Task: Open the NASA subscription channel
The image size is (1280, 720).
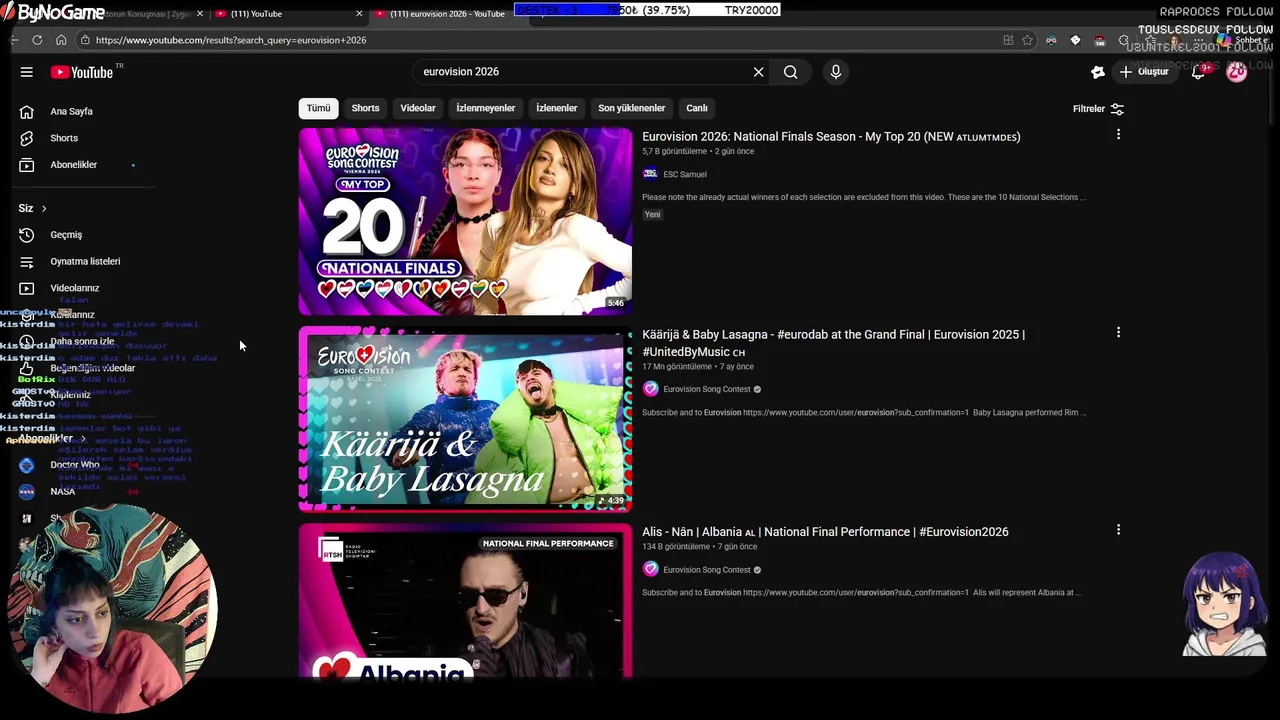Action: [62, 492]
